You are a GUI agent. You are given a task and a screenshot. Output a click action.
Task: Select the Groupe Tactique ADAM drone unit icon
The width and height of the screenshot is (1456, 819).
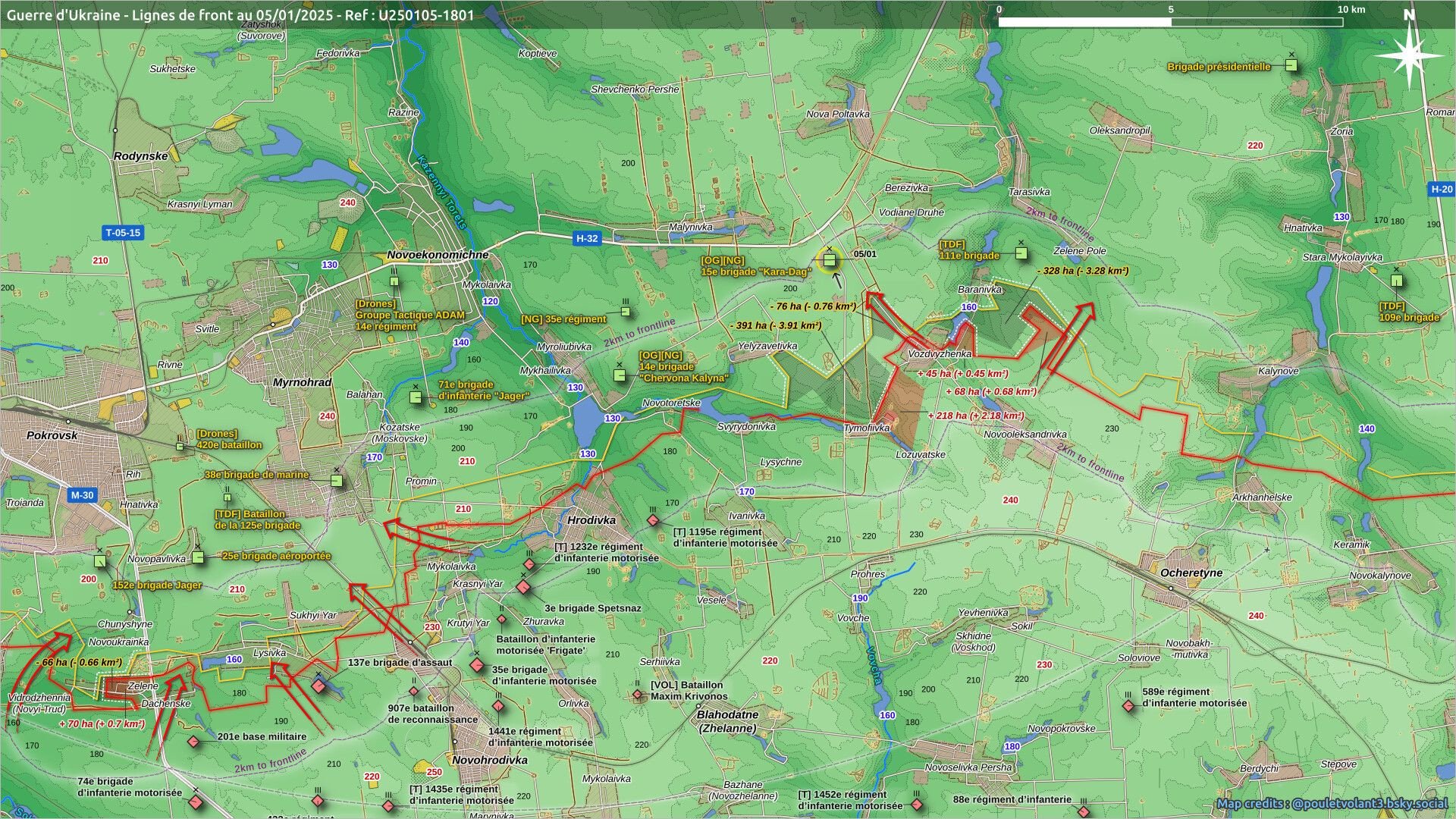pyautogui.click(x=394, y=281)
